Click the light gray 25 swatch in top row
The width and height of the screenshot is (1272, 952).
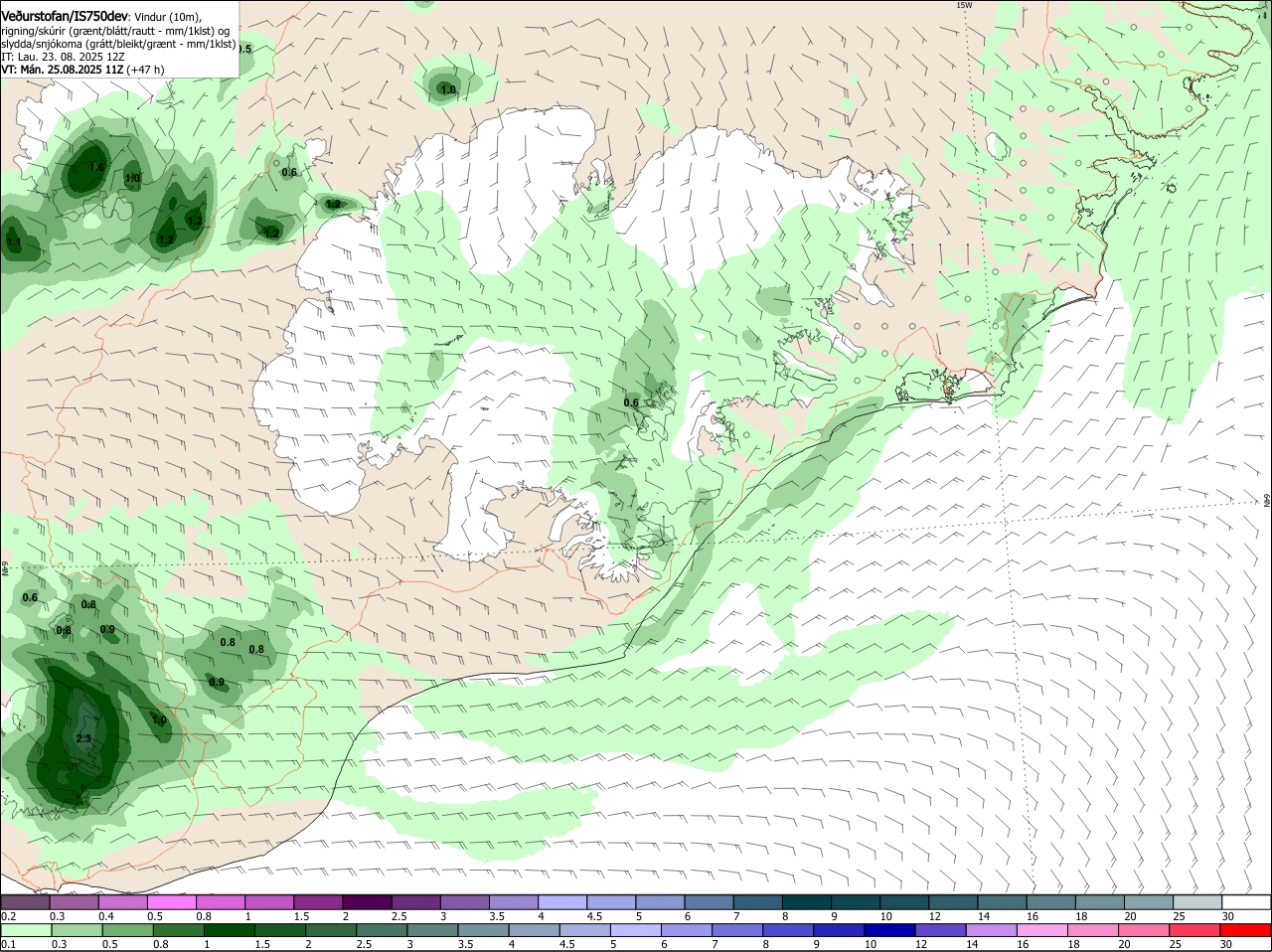point(1197,901)
